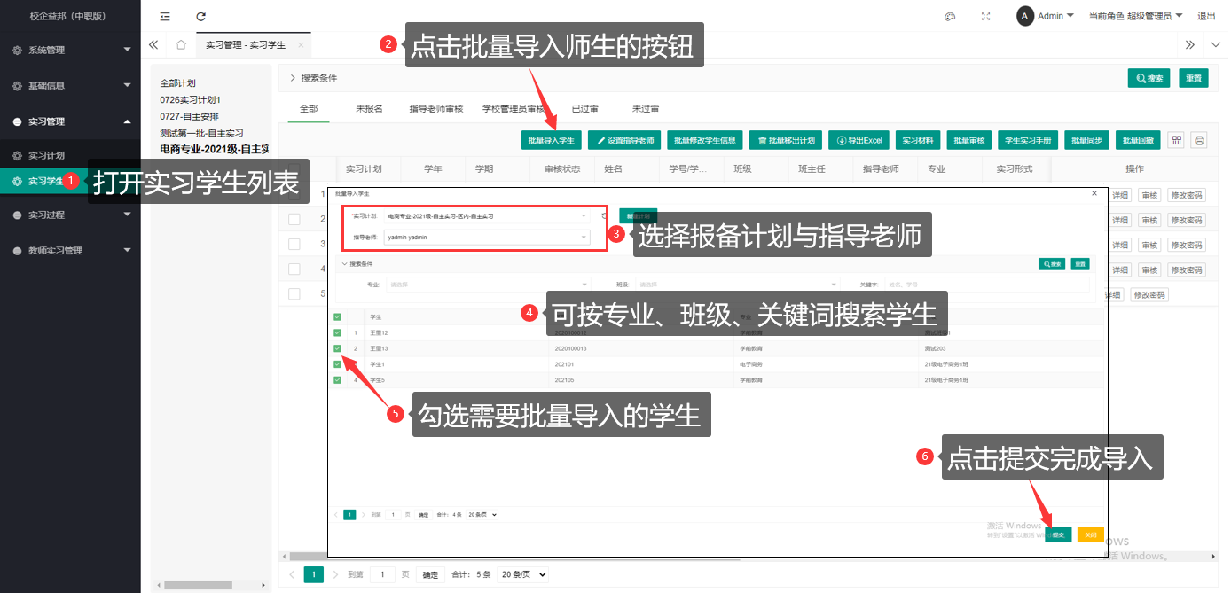Viewport: 1232px width, 594px height.
Task: Collapse sidebar with the menu fold icon
Action: coord(165,16)
